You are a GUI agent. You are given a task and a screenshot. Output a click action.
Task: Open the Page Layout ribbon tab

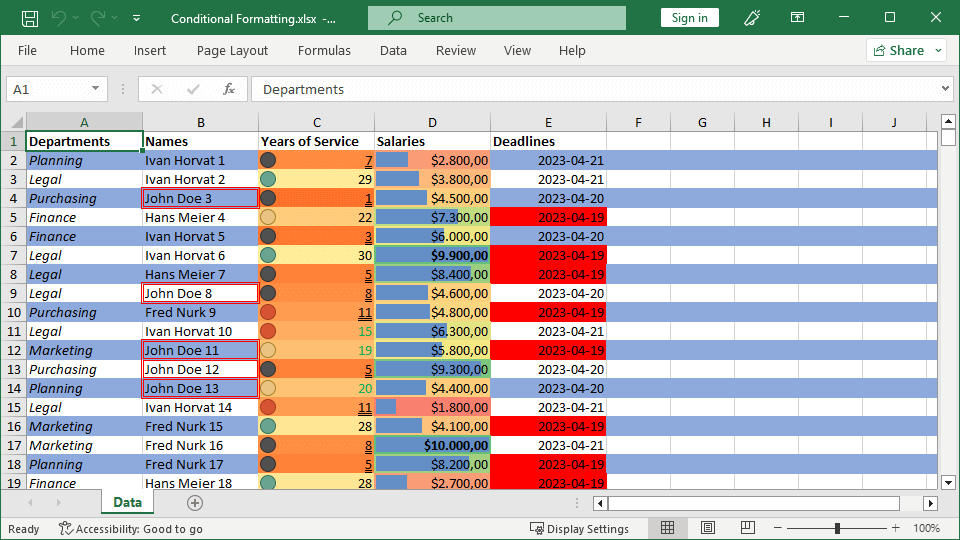pos(232,51)
